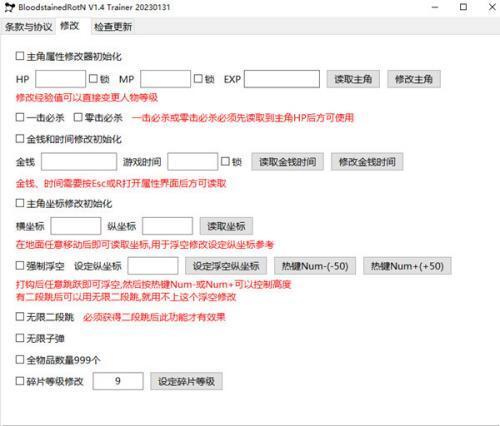Click the red note about 金钱、时间需要按Esc
This screenshot has width=500, height=426.
(121, 183)
